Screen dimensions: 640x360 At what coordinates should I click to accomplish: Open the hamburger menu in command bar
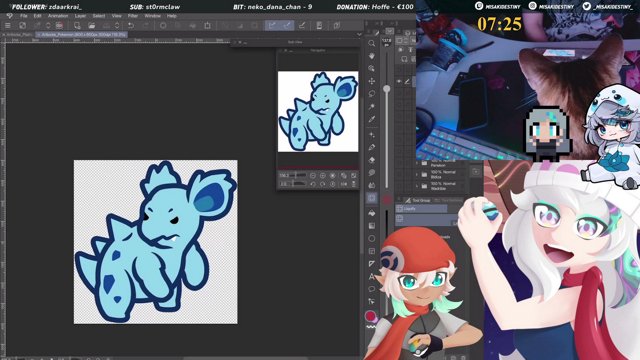(x=7, y=25)
